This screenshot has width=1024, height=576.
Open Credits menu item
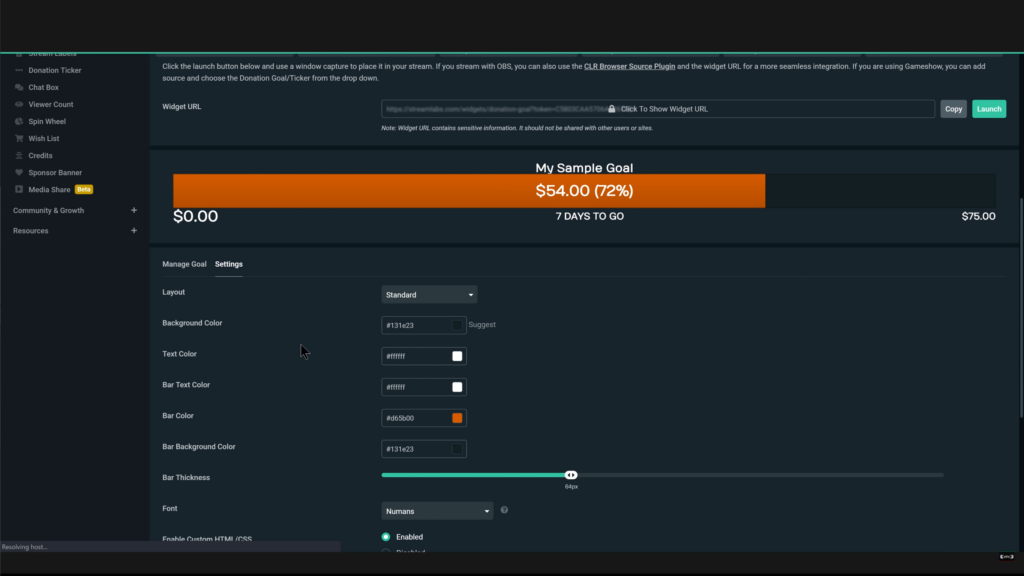(40, 155)
